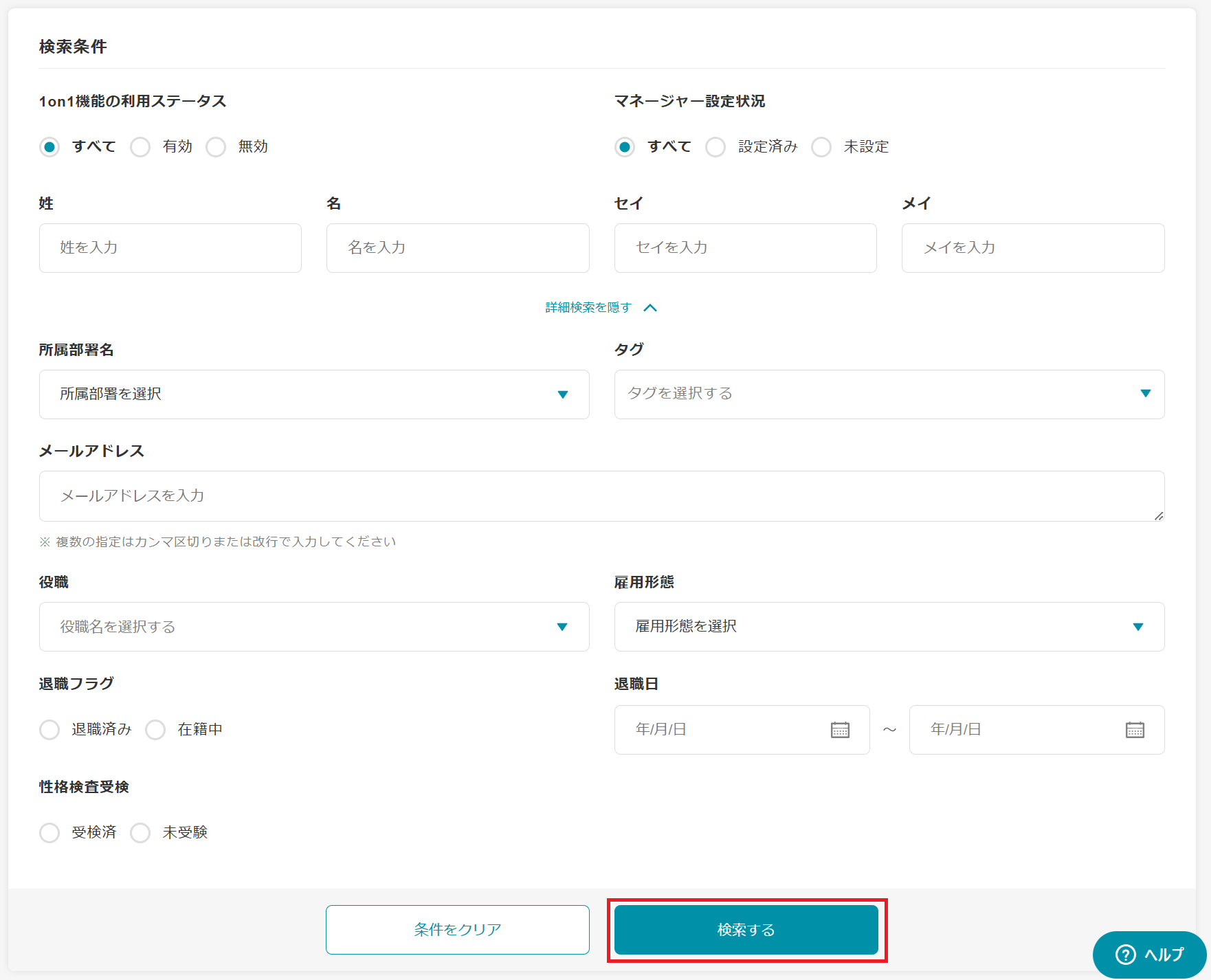The image size is (1211, 980).
Task: Open the 所属部署を選択 dropdown
Action: [x=313, y=394]
